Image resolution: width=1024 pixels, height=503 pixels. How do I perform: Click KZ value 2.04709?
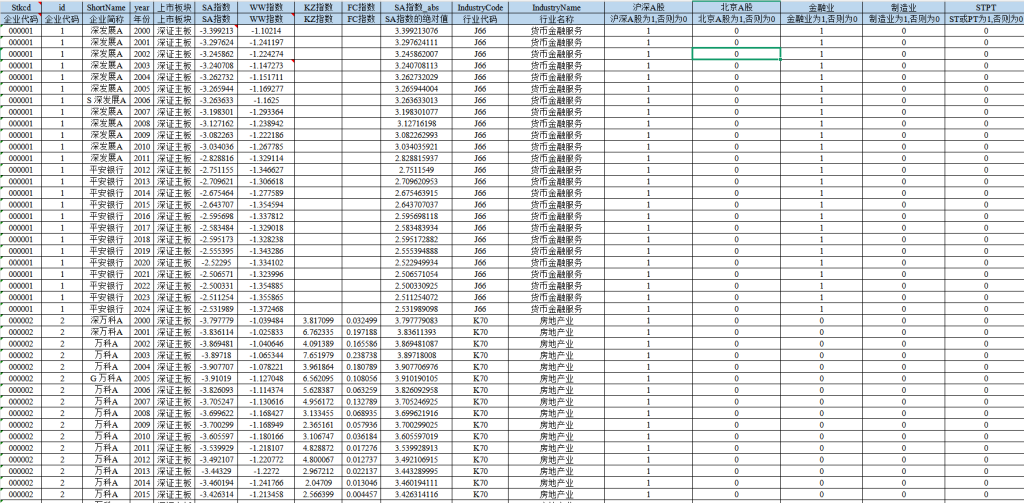tap(318, 482)
